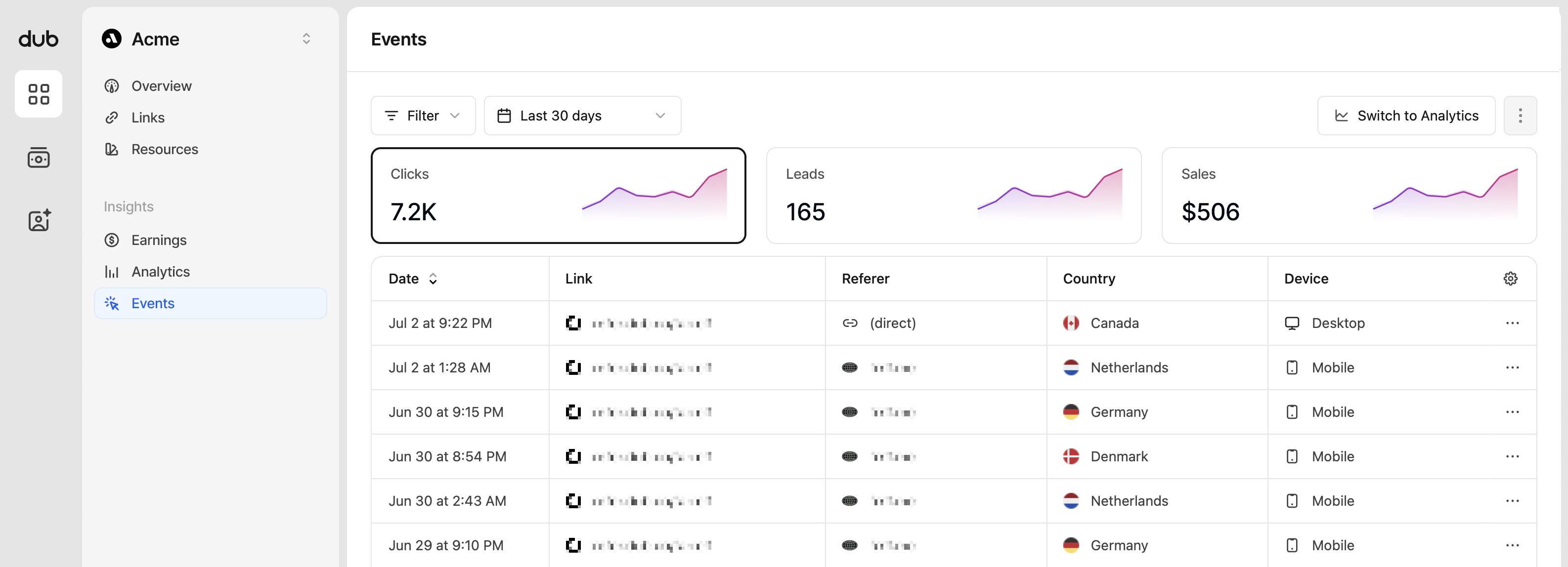This screenshot has height=567, width=1568.
Task: Click the desktop monitor device icon
Action: tap(1292, 323)
